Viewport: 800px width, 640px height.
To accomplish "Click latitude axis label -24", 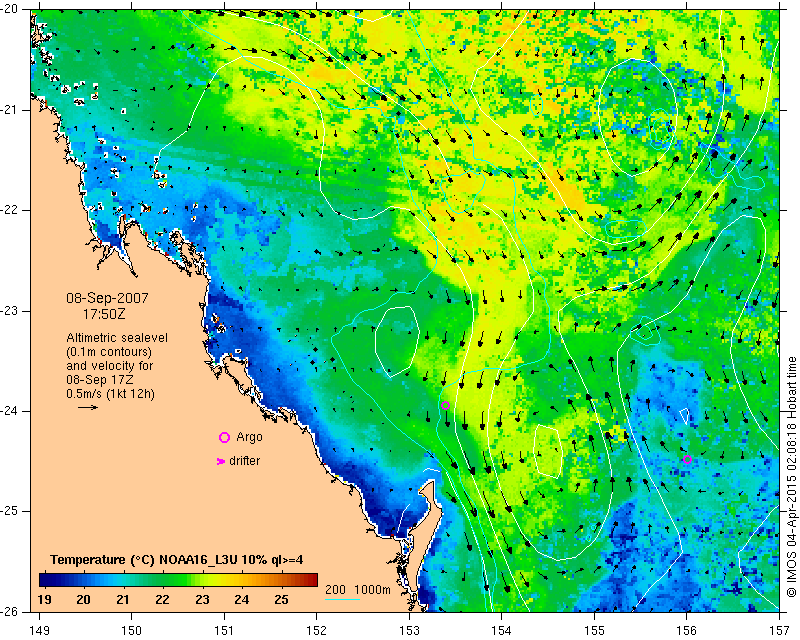I will (11, 411).
